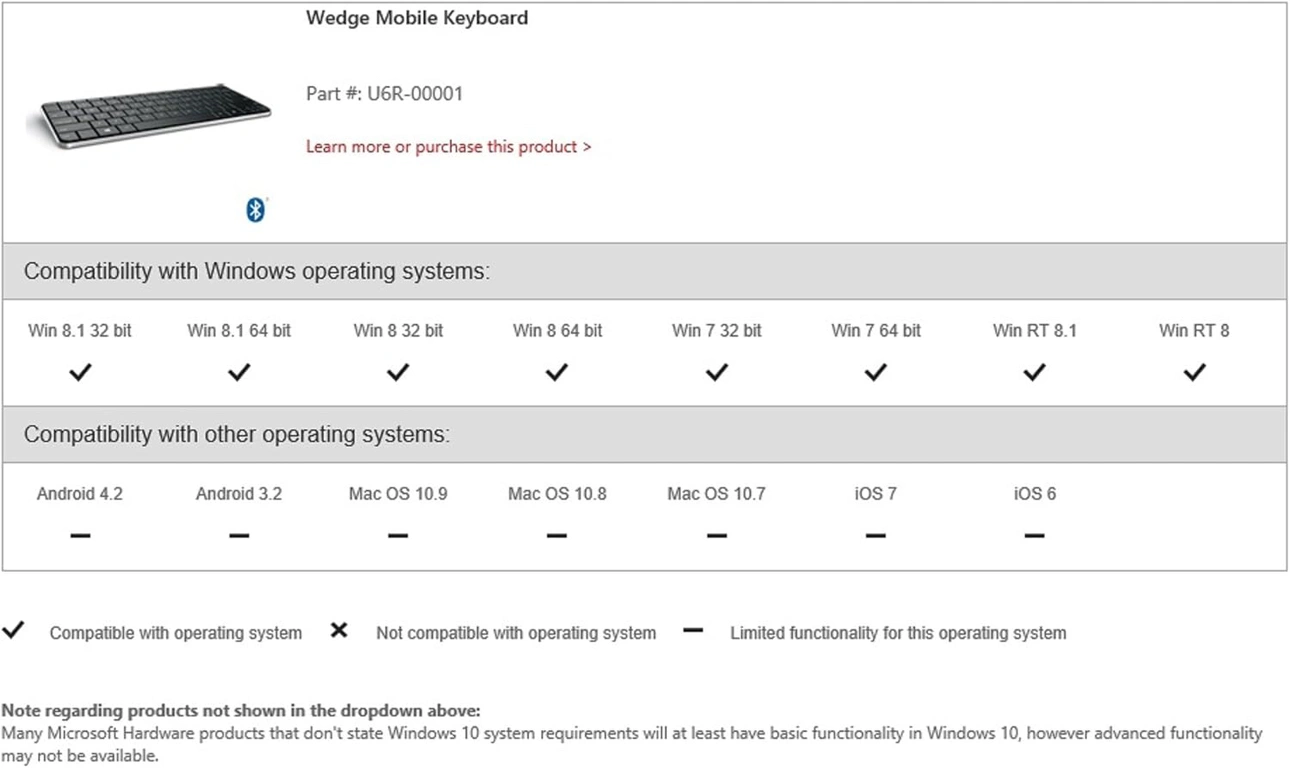This screenshot has height=768, width=1290.
Task: Click the checkmark under Win RT 8
Action: [1194, 373]
